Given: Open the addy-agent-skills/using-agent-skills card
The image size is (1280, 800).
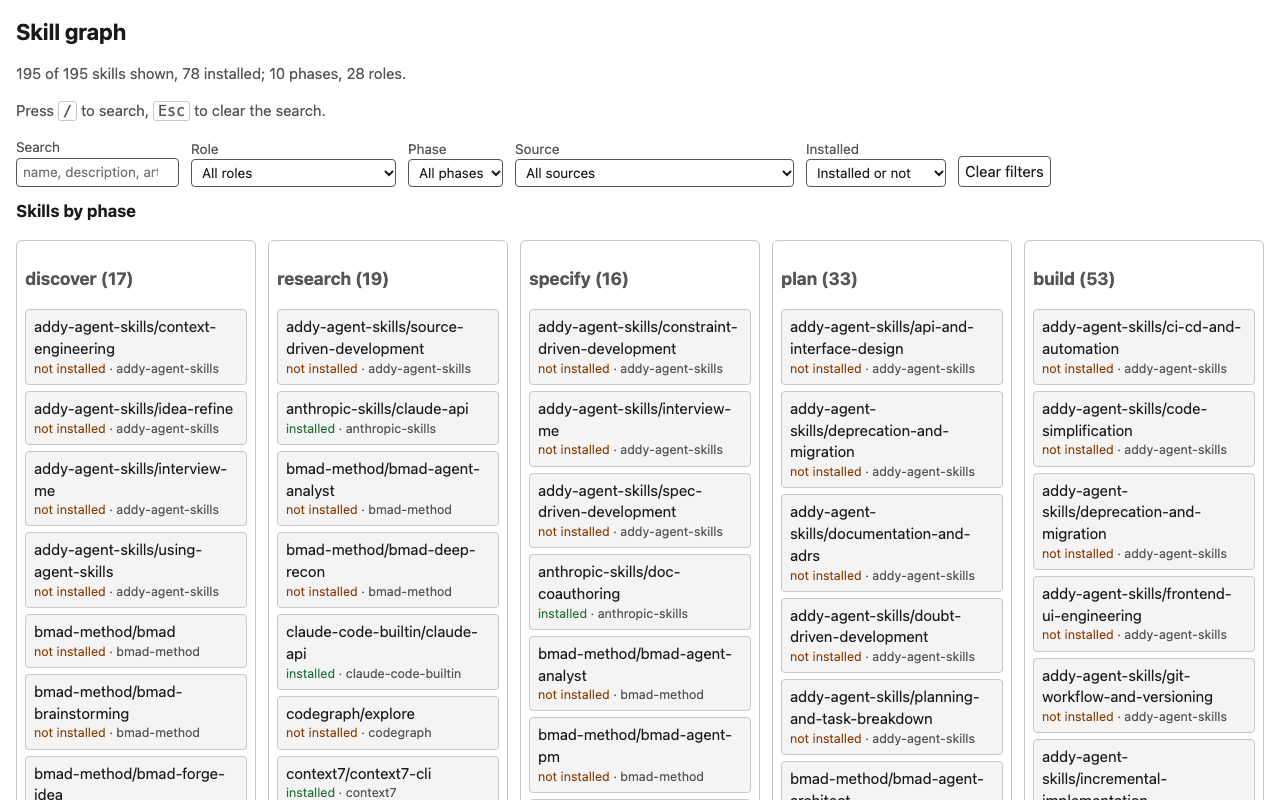Looking at the screenshot, I should [136, 570].
